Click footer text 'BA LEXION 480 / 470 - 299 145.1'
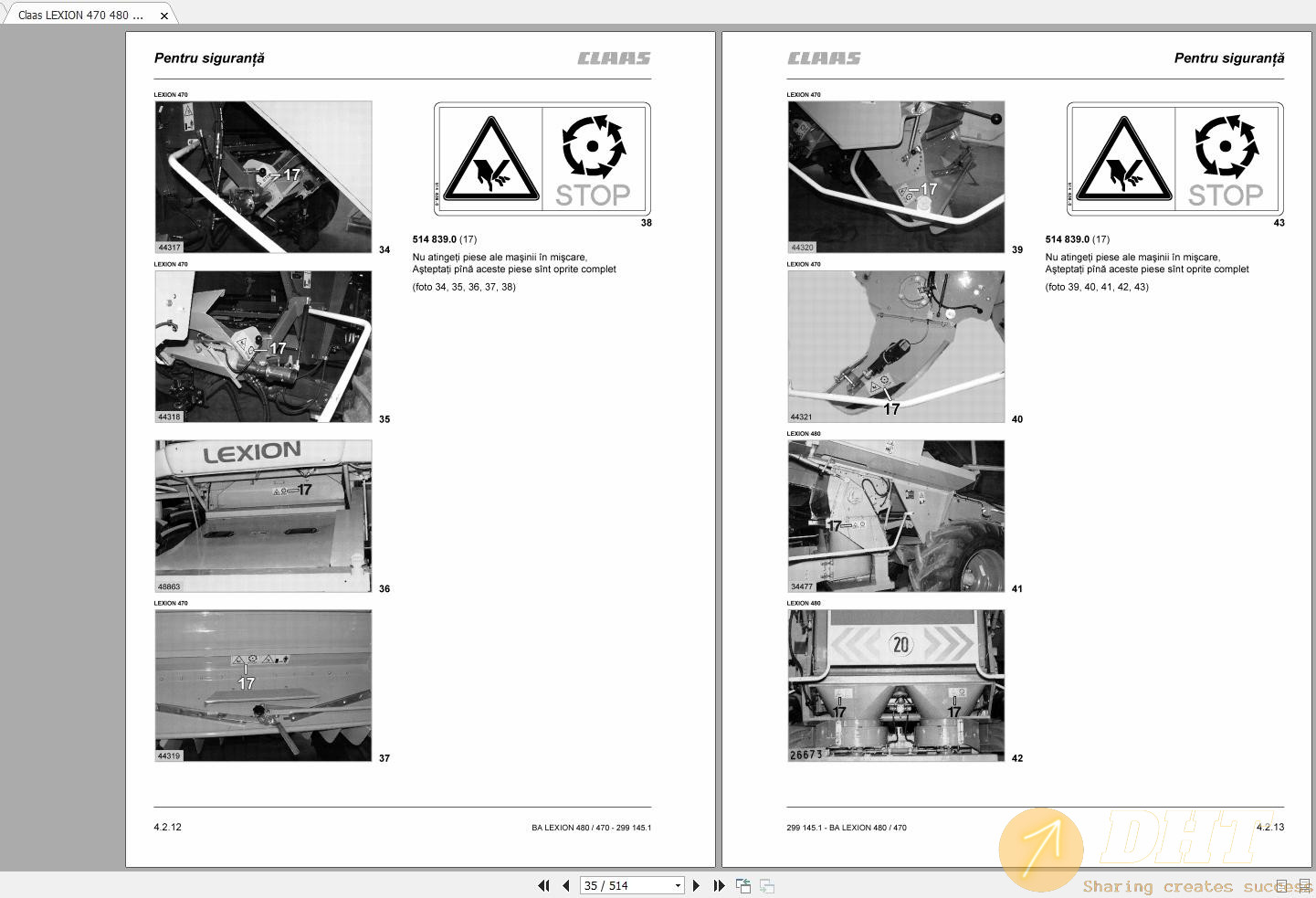 [x=592, y=828]
